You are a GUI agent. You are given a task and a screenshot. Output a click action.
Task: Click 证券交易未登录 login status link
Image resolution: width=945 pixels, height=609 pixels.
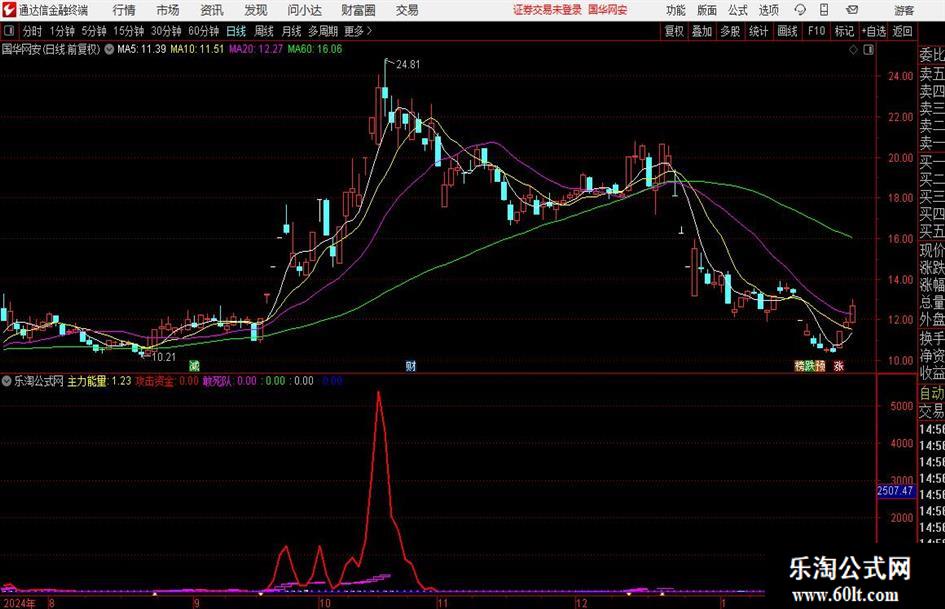point(547,10)
